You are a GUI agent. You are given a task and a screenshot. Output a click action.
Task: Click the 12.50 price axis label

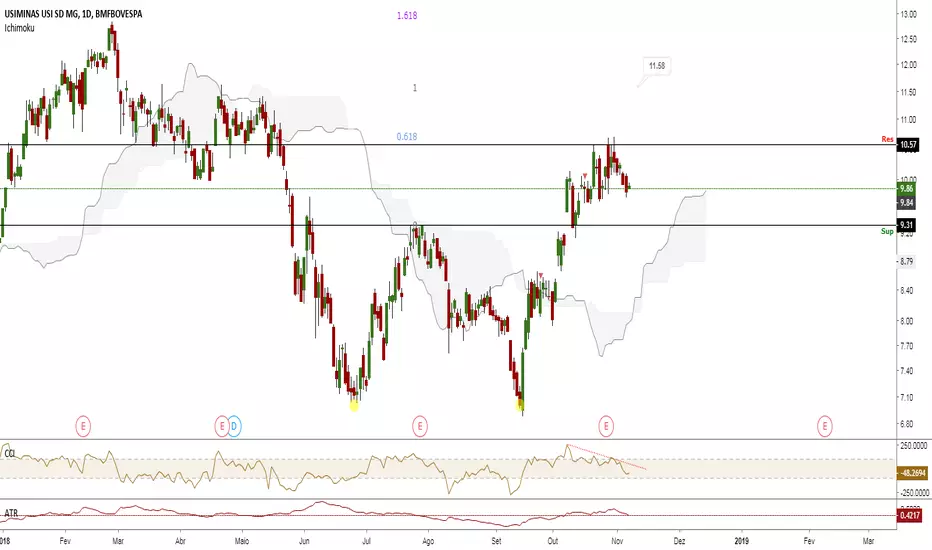coord(908,39)
